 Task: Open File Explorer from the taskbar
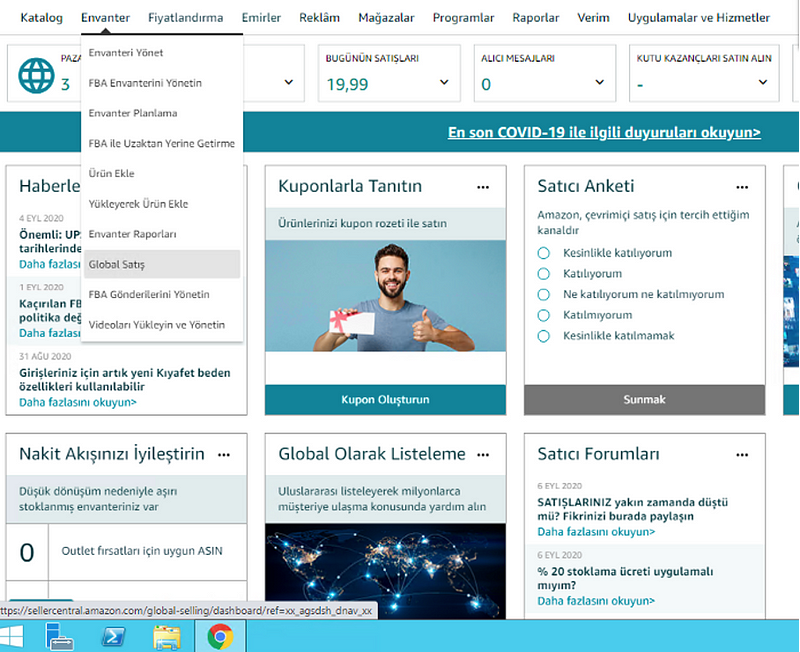[x=167, y=637]
